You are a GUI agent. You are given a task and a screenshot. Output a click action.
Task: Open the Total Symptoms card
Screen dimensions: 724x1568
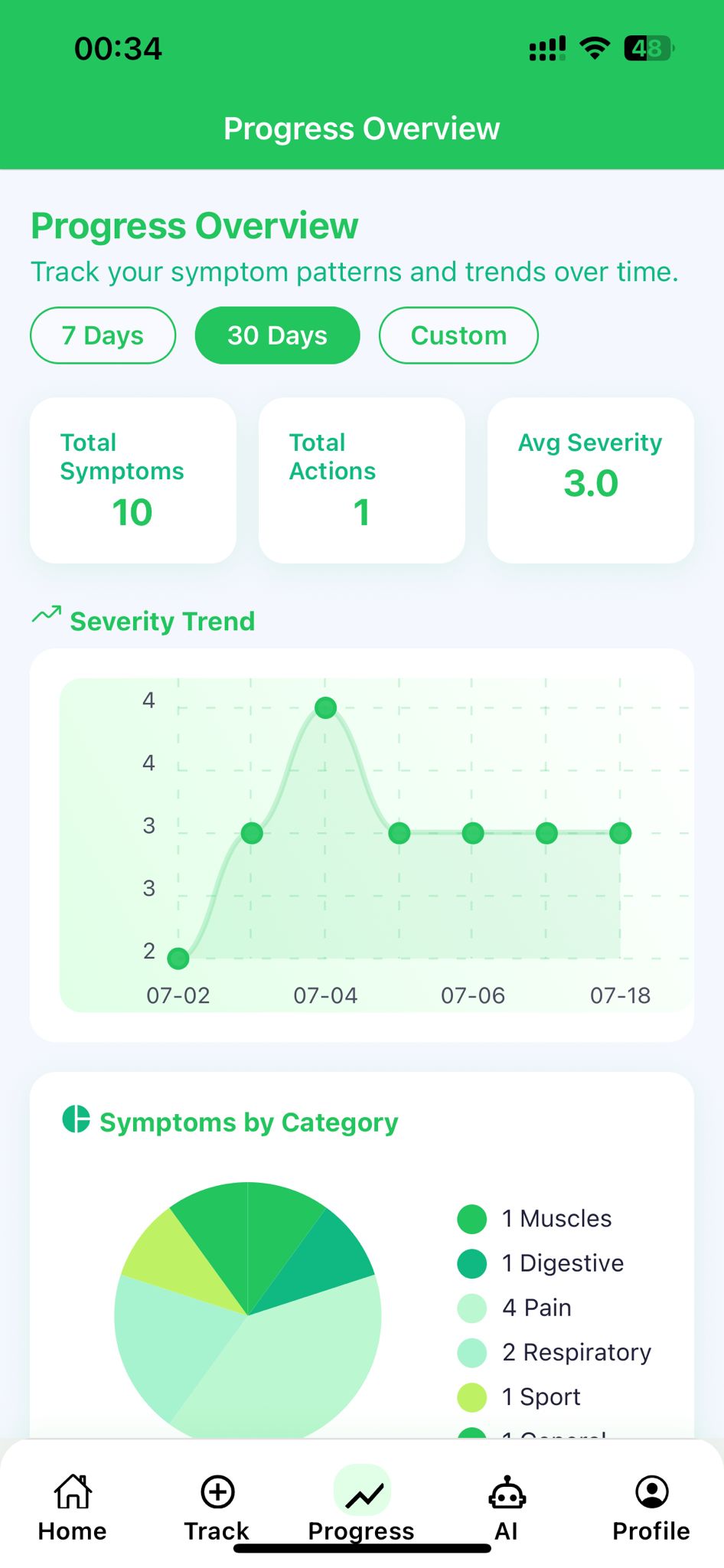(132, 480)
